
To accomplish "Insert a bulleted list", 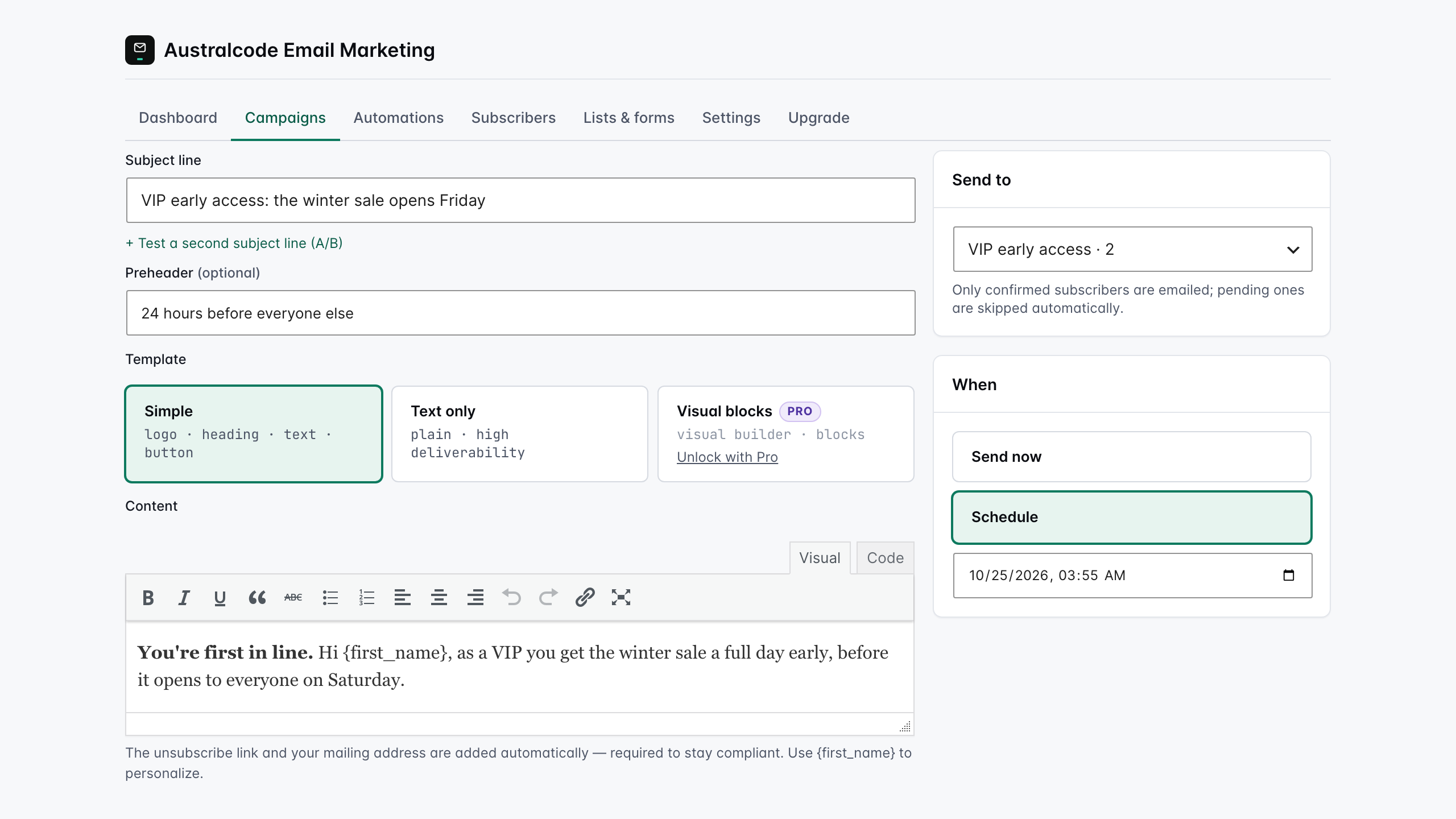I will [330, 597].
